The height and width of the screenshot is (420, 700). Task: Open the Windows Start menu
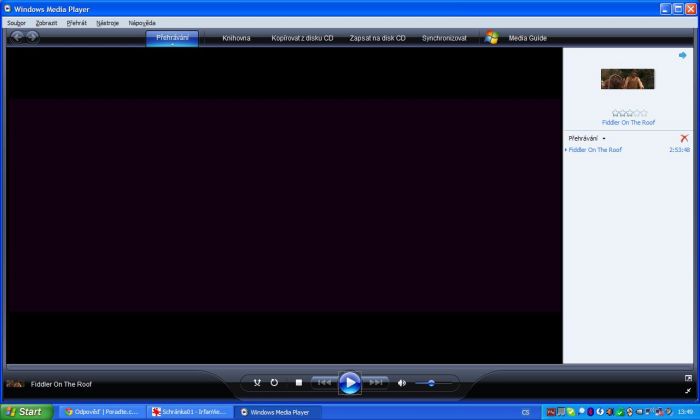coord(26,412)
